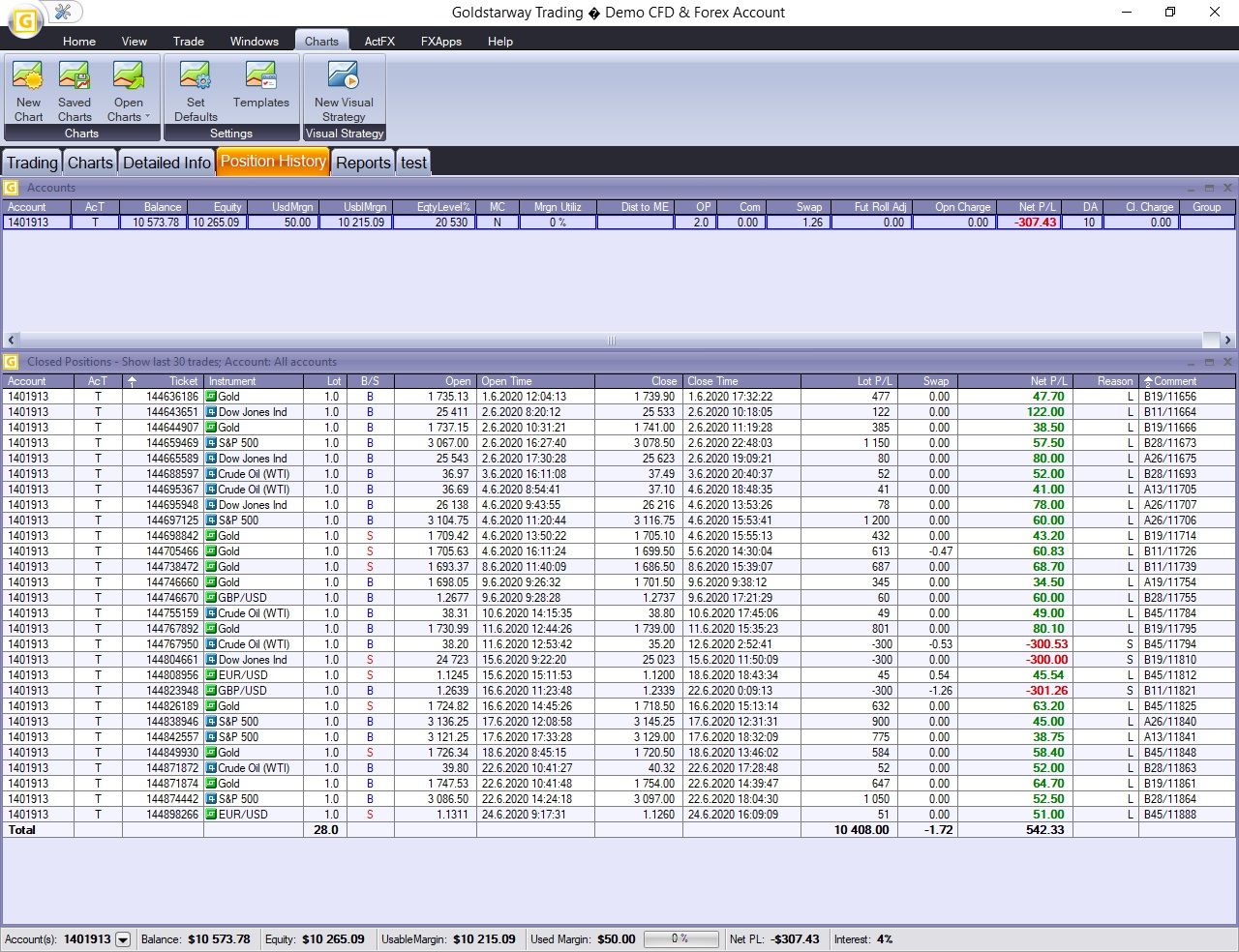The image size is (1239, 952).
Task: Click the EUR/USD icon for ticket 144808956
Action: click(211, 675)
